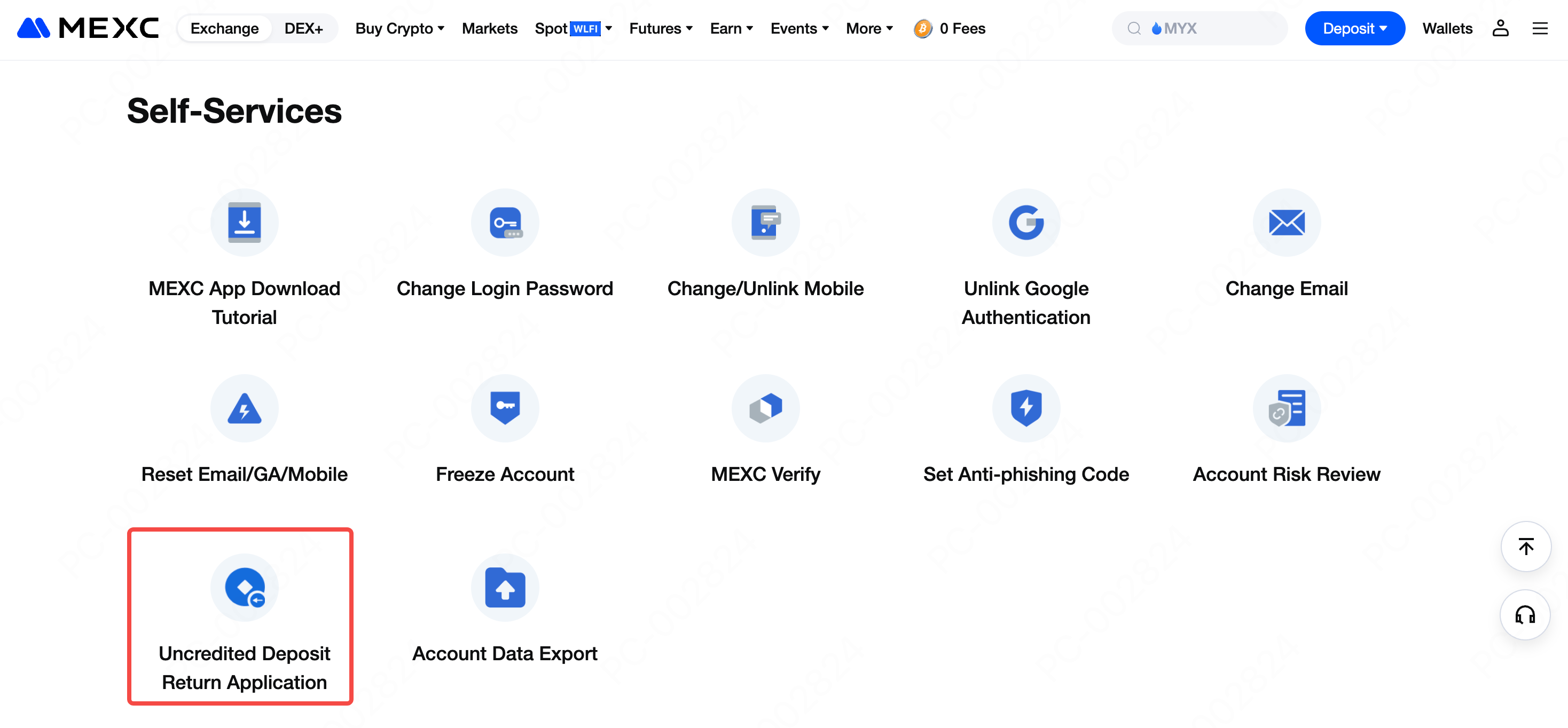
Task: Open the MEXC Verify cube icon
Action: click(x=765, y=408)
